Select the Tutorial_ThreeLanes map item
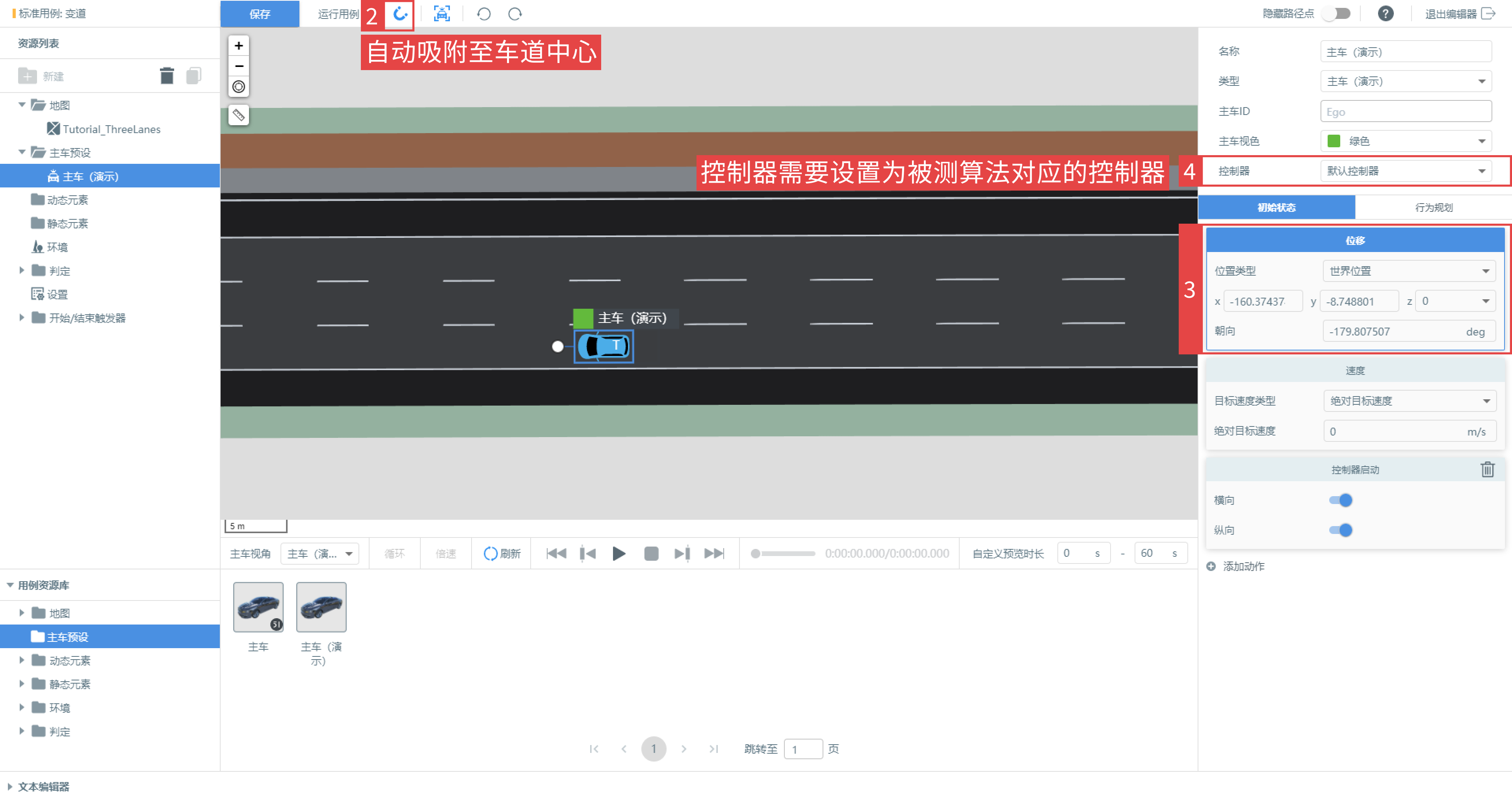 [x=104, y=129]
